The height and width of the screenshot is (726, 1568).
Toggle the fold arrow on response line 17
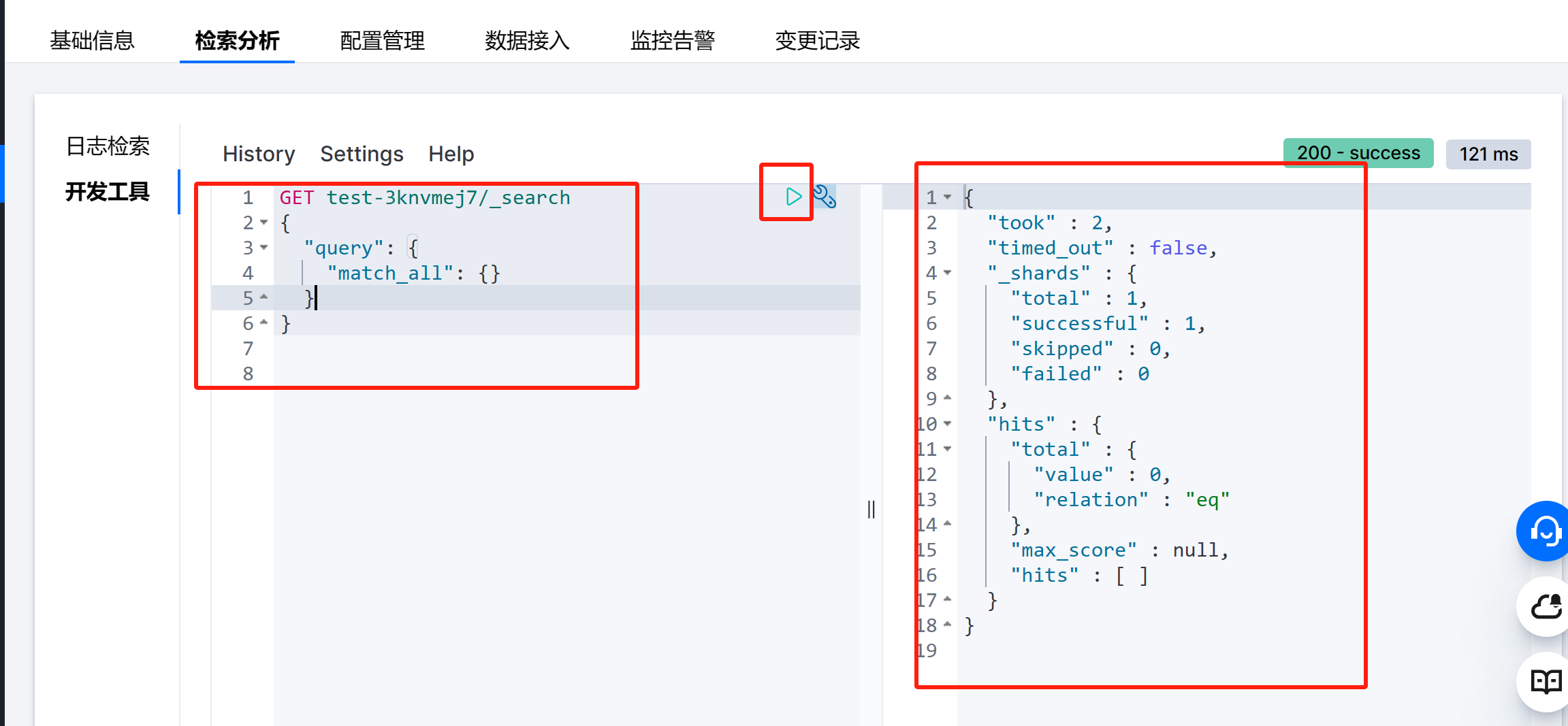(x=947, y=600)
